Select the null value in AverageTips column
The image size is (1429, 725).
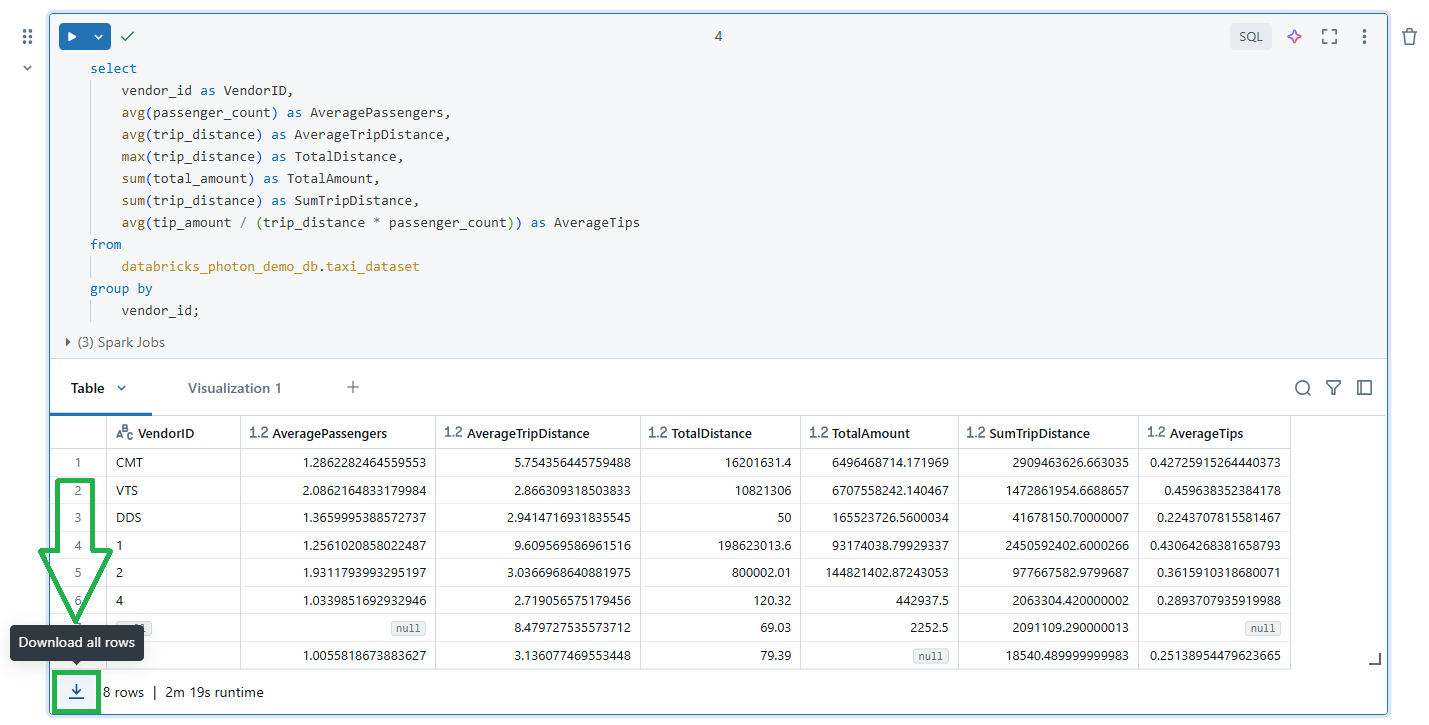[1262, 628]
